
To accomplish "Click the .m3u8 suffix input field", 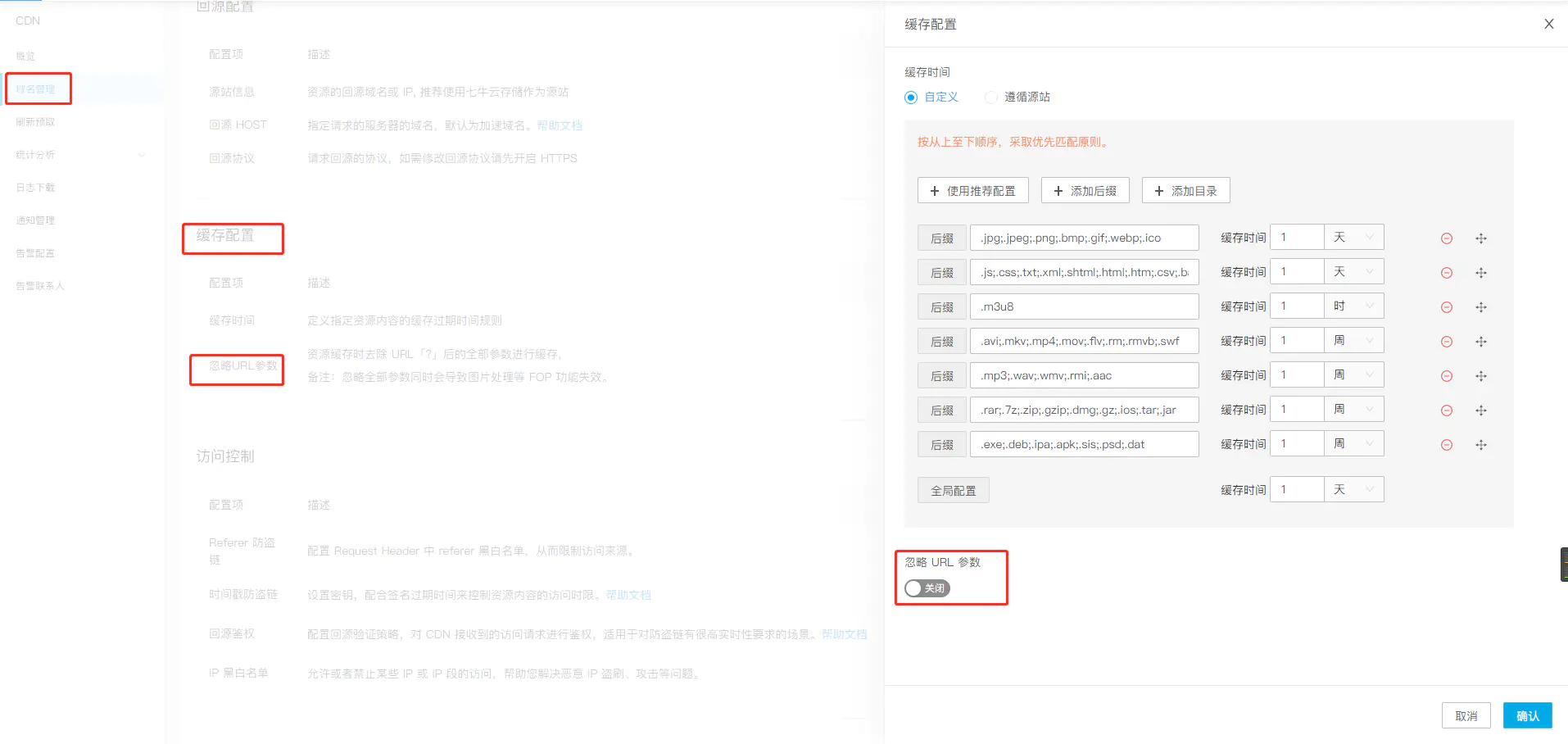I will [x=1084, y=306].
